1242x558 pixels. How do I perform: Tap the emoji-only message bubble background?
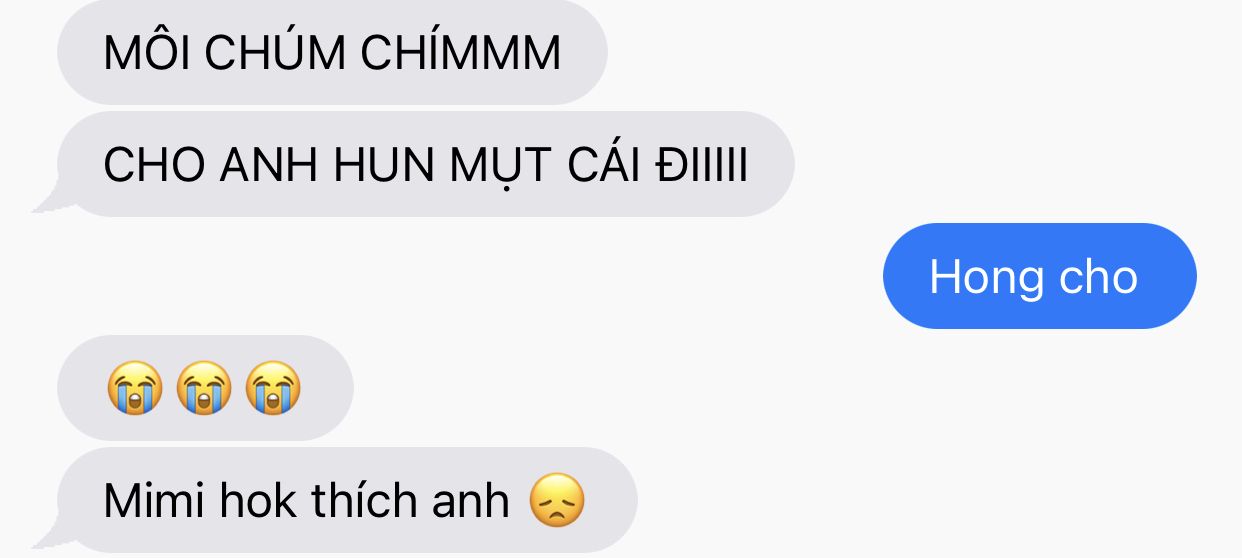pos(205,388)
